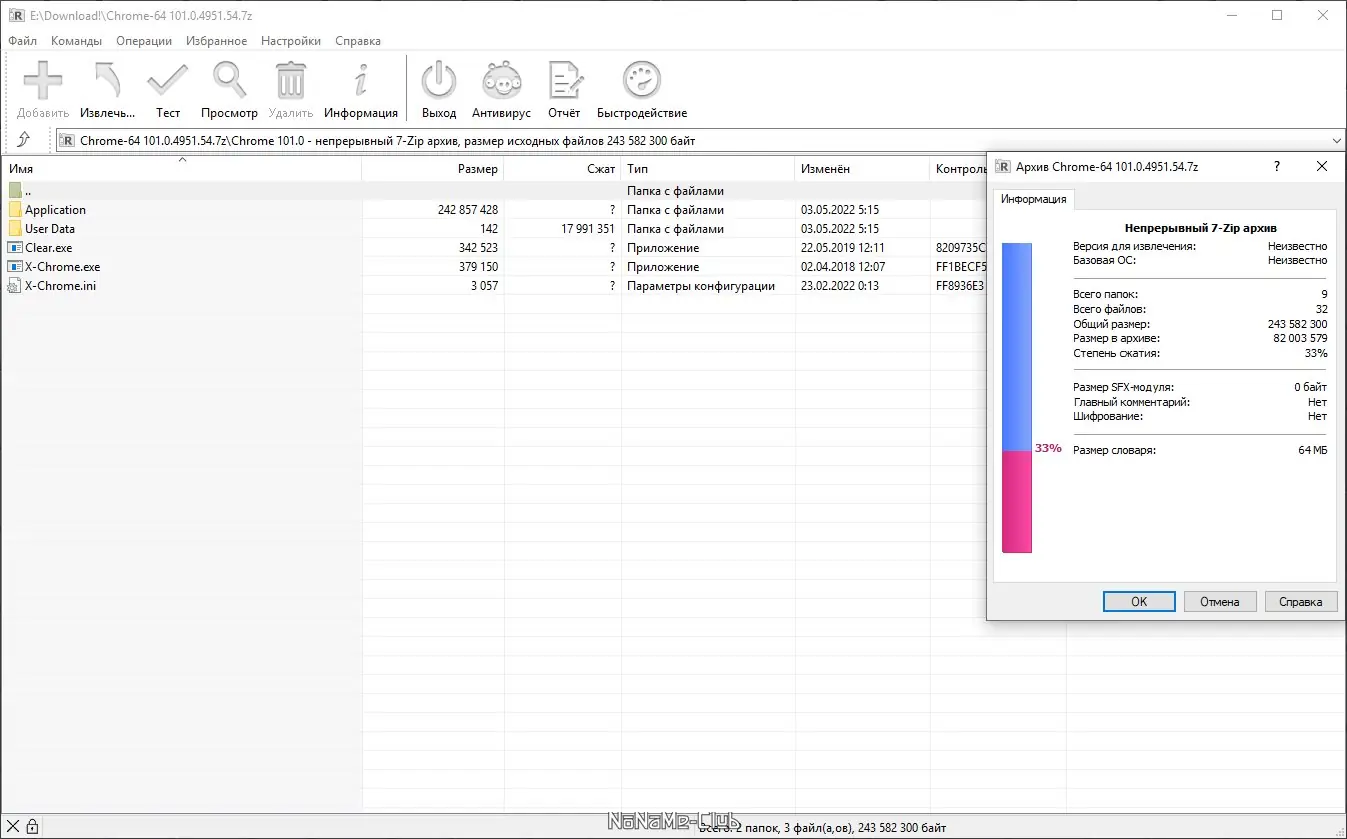The height and width of the screenshot is (839, 1347).
Task: Click the size value 379 150
Action: (x=478, y=267)
